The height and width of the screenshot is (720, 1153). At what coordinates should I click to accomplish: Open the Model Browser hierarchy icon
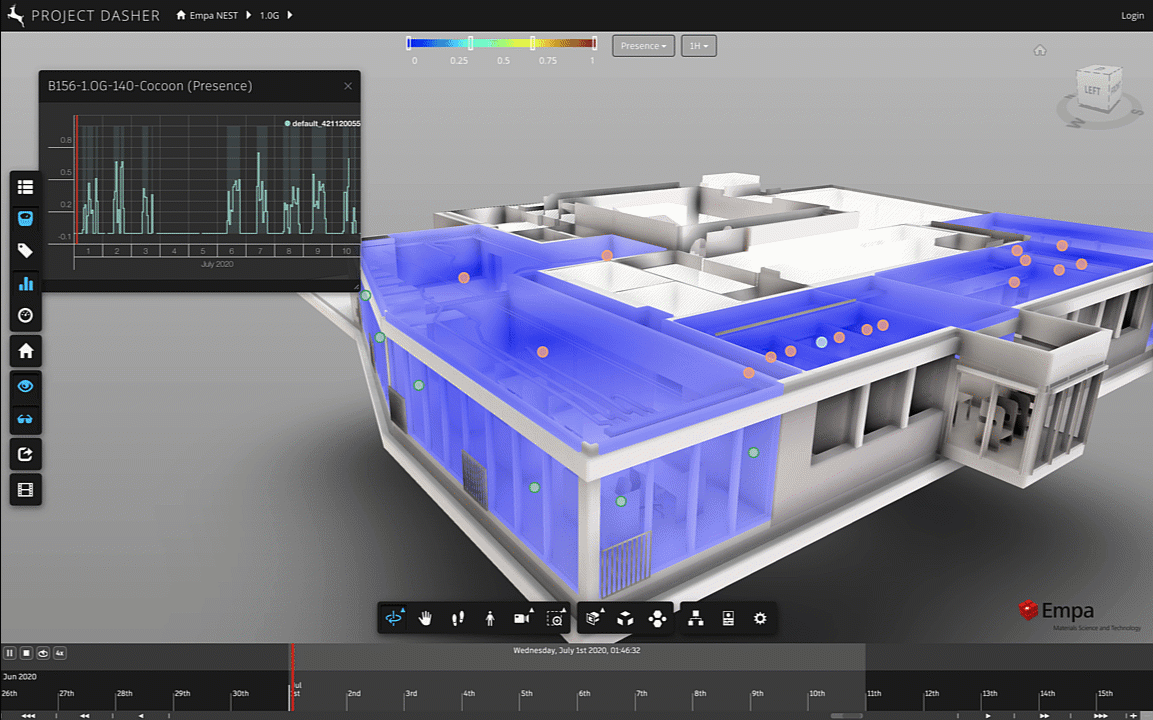tap(696, 619)
